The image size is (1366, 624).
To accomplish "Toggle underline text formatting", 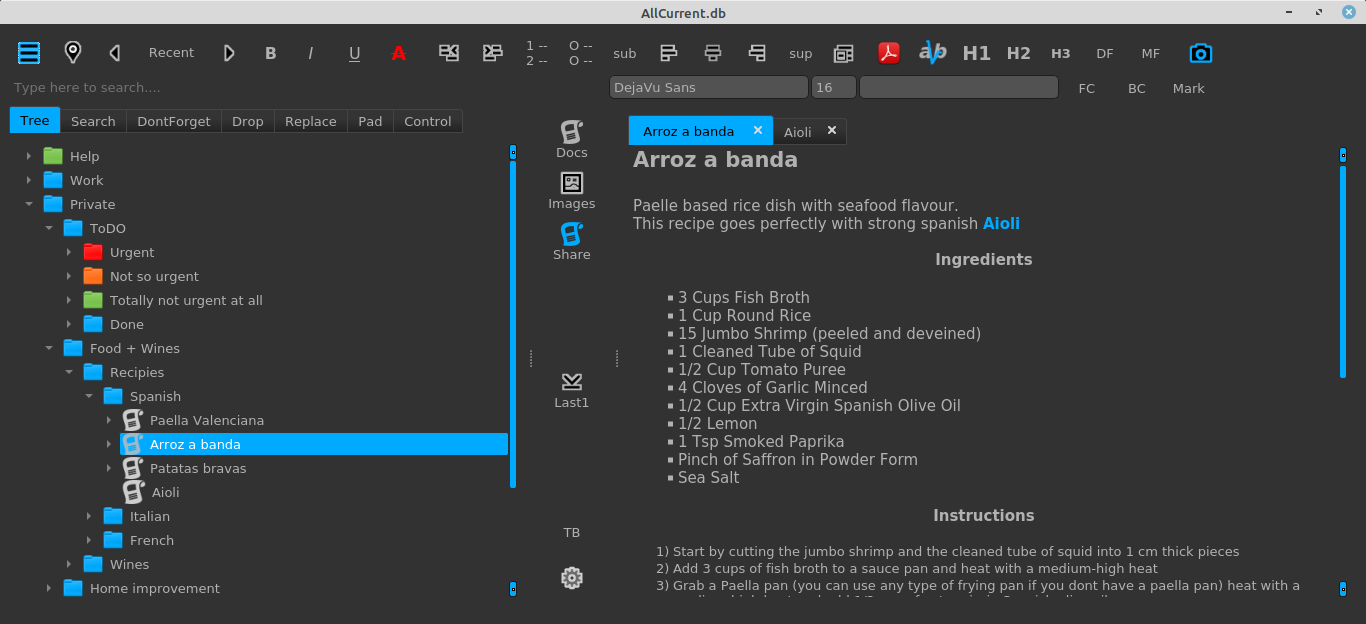I will pyautogui.click(x=354, y=52).
